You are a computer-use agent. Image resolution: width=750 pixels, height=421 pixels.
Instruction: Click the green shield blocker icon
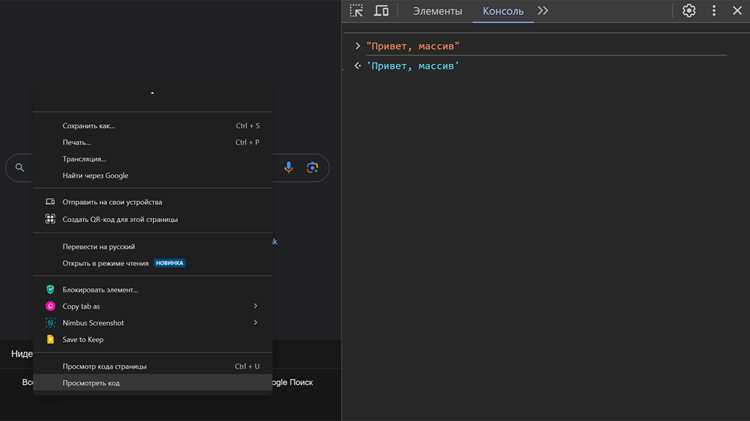(50, 289)
